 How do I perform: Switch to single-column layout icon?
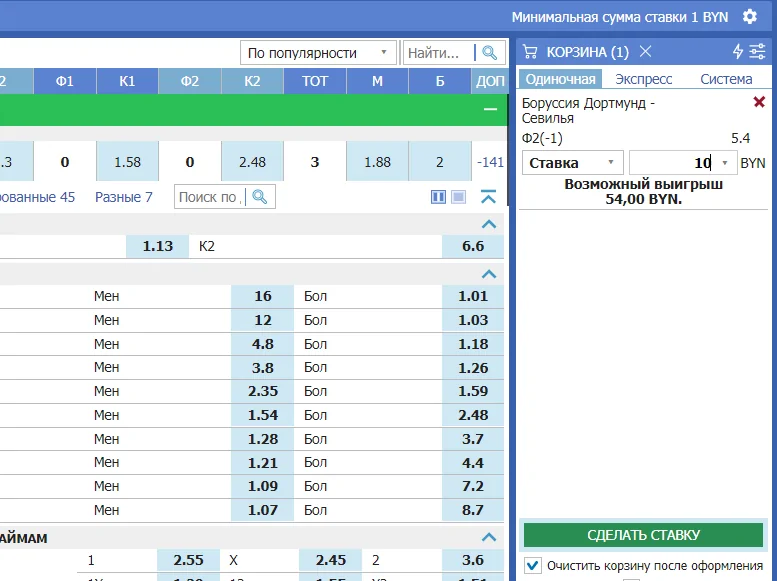pos(458,197)
